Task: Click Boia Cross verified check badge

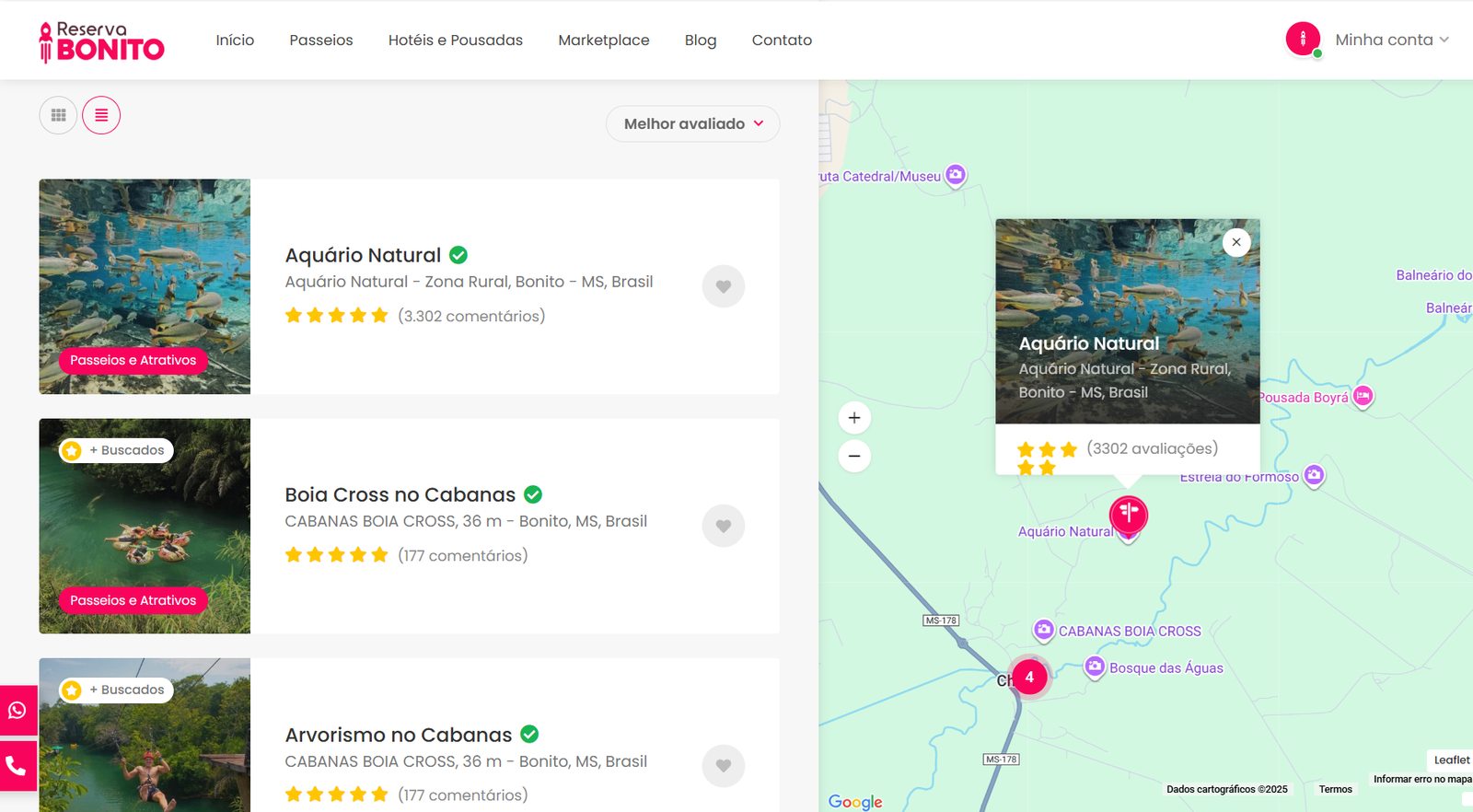Action: tap(533, 494)
